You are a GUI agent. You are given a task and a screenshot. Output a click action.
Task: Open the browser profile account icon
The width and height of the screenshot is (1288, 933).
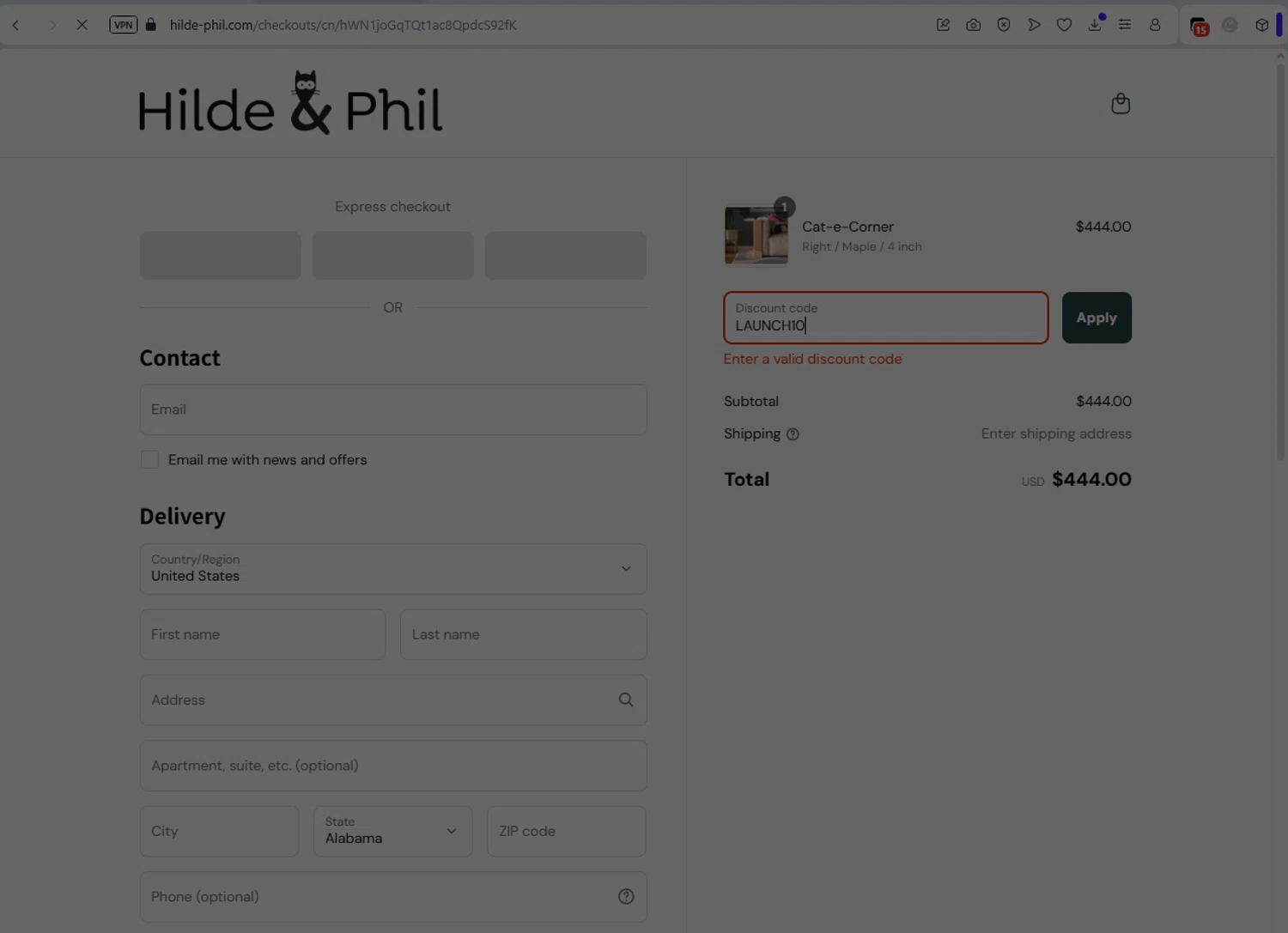(x=1155, y=25)
